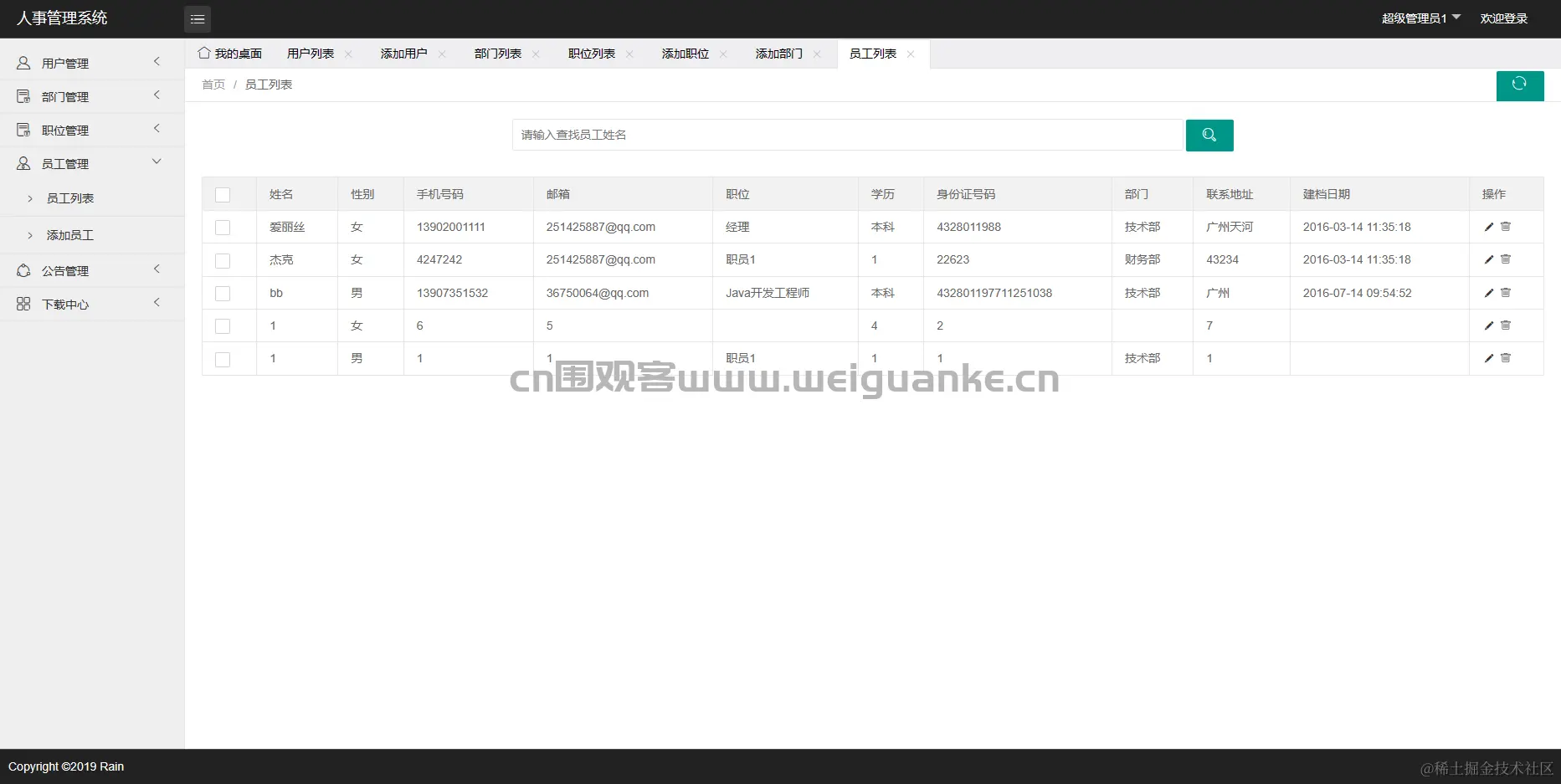Viewport: 1561px width, 784px height.
Task: Click the 首页 breadcrumb link
Action: point(213,85)
